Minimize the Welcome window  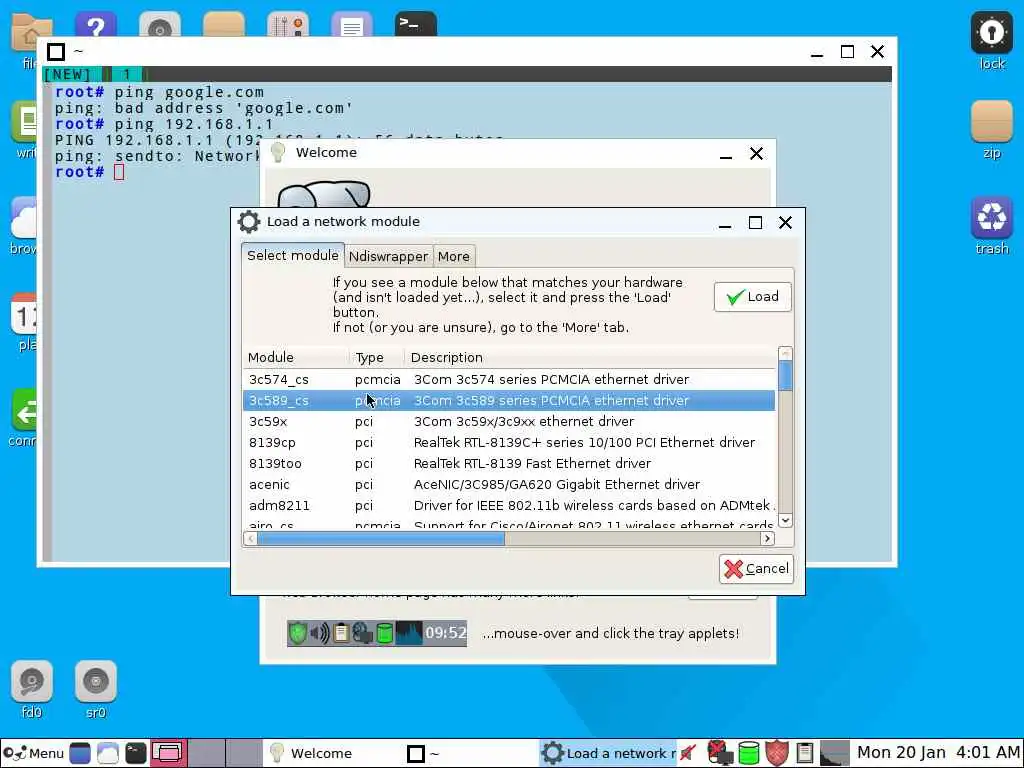coord(726,154)
